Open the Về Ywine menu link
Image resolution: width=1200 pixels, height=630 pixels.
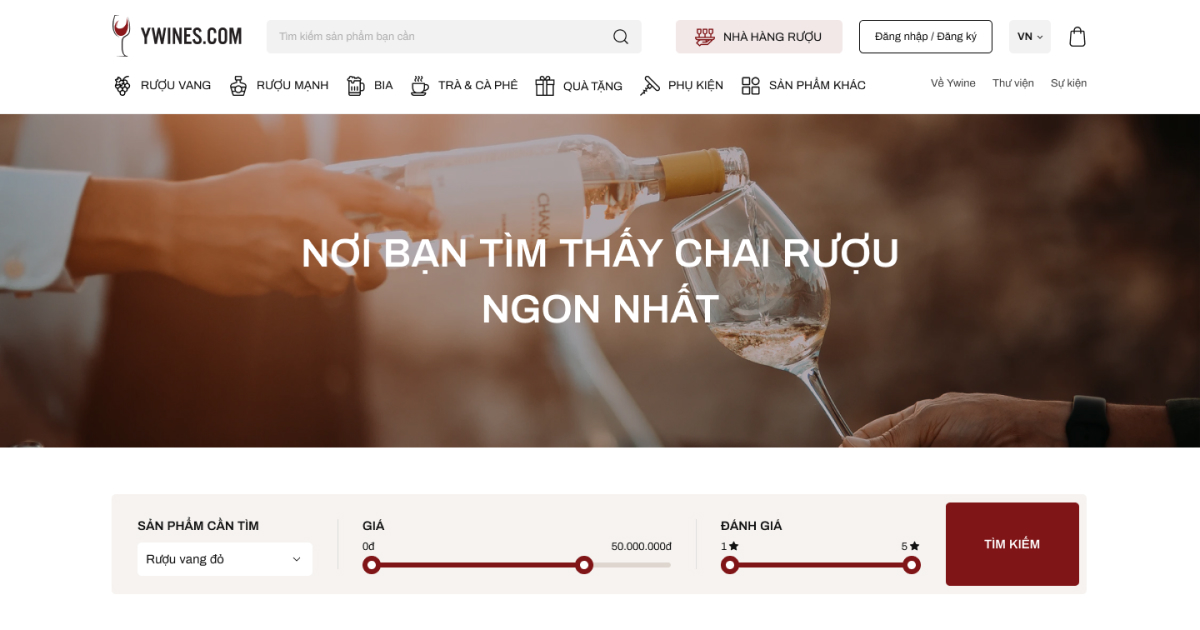[953, 83]
